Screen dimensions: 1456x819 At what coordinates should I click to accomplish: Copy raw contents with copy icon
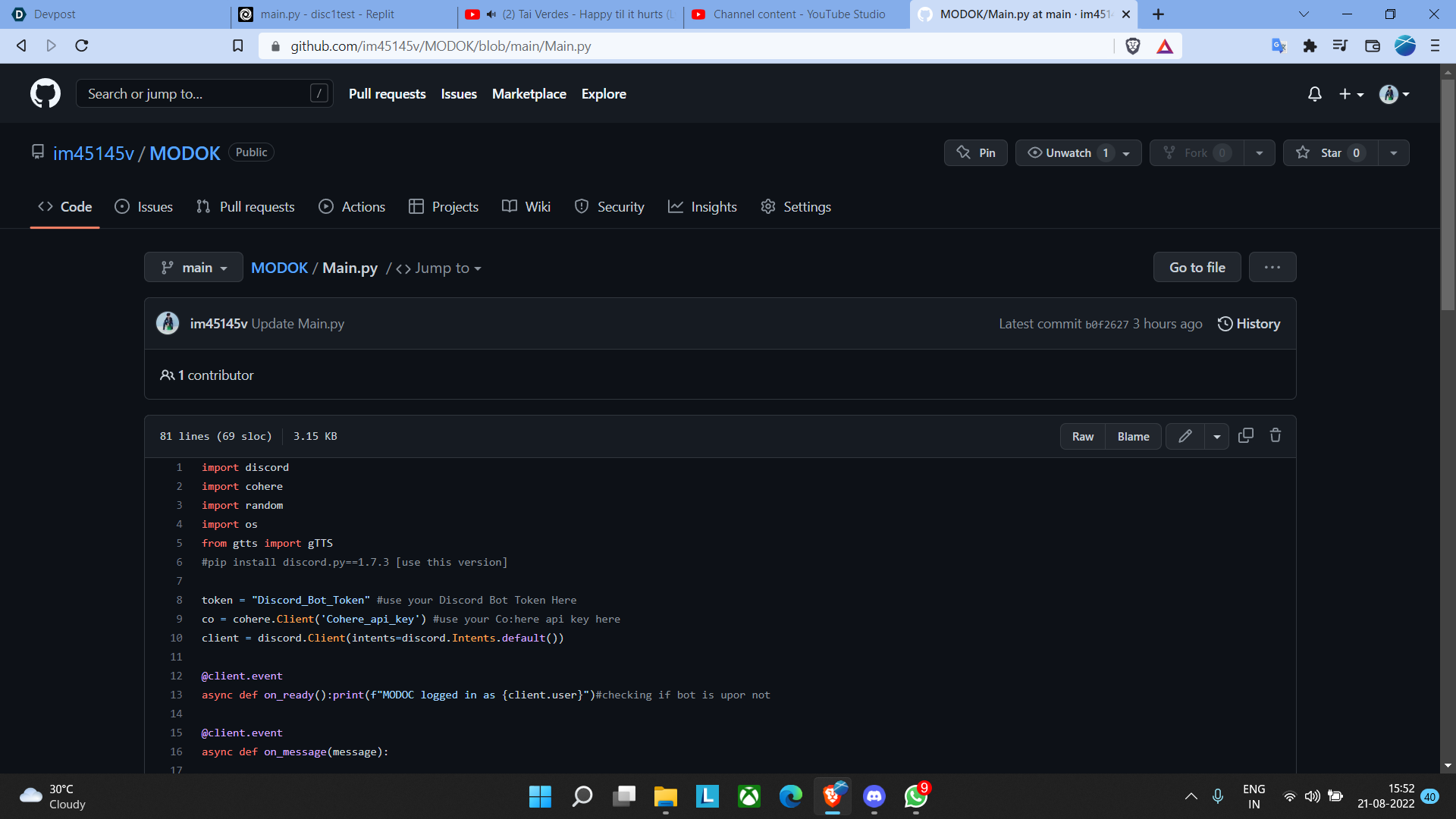[x=1245, y=436]
